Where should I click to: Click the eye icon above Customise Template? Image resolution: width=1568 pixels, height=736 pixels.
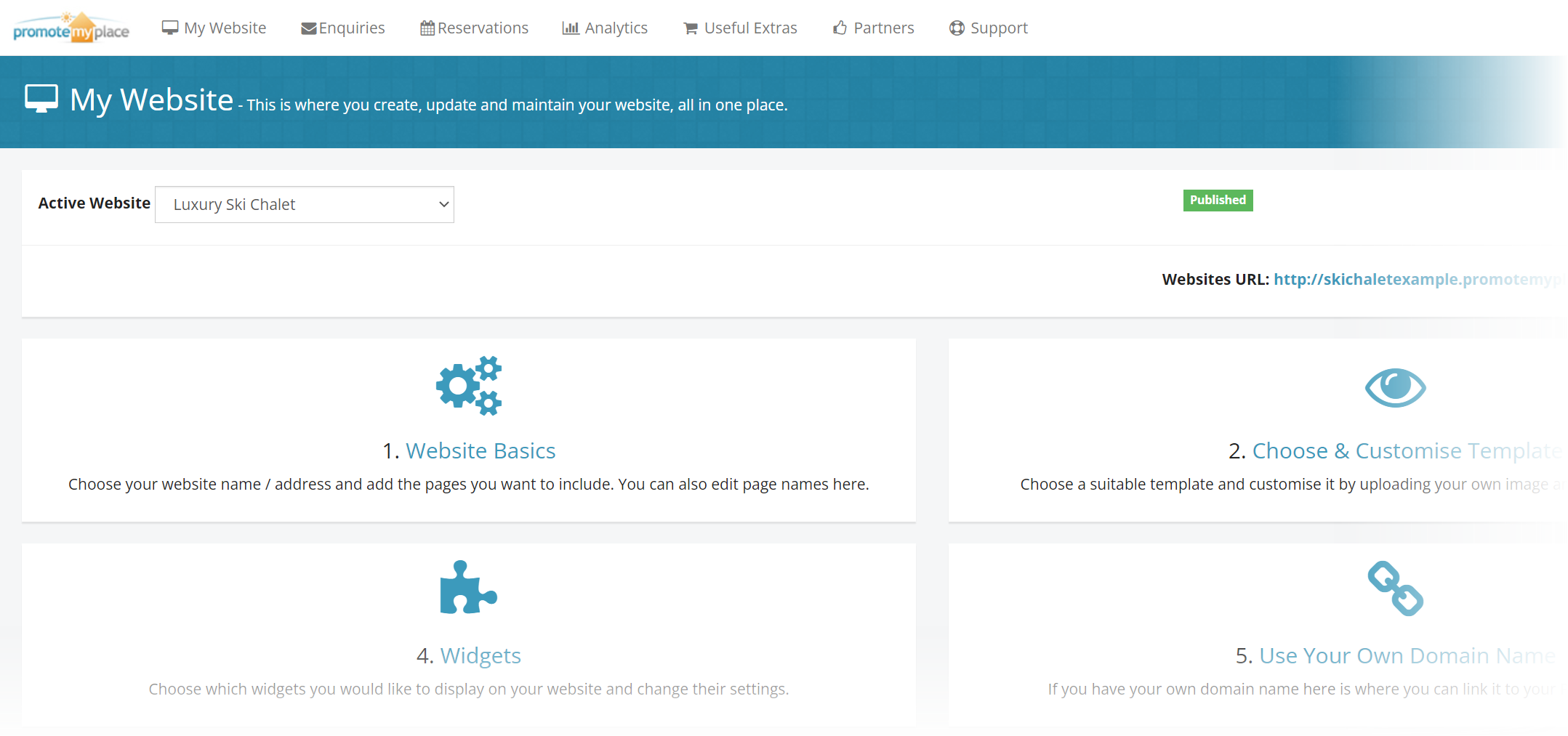tap(1394, 387)
